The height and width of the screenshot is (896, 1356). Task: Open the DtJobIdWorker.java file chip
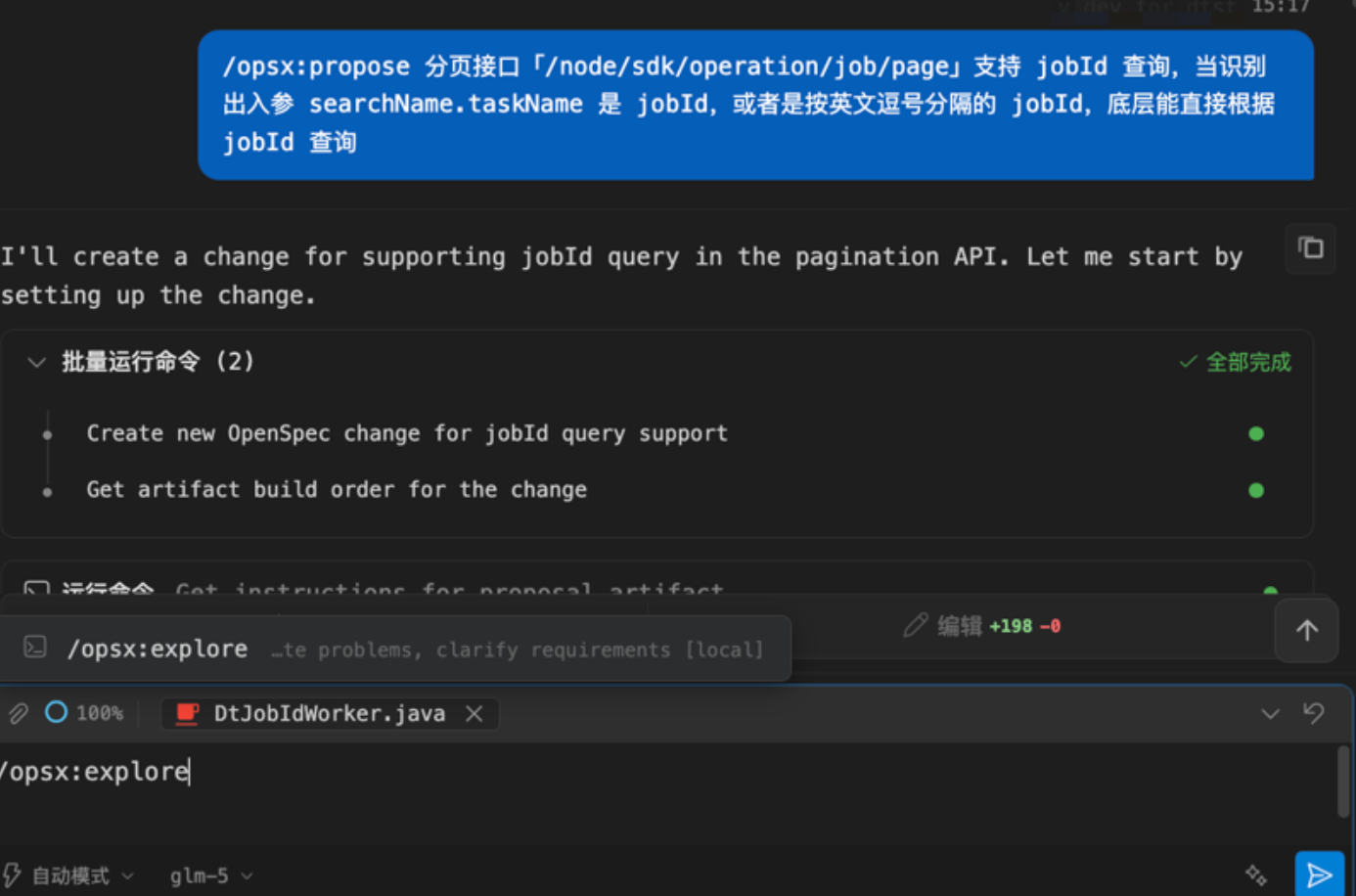(x=328, y=714)
